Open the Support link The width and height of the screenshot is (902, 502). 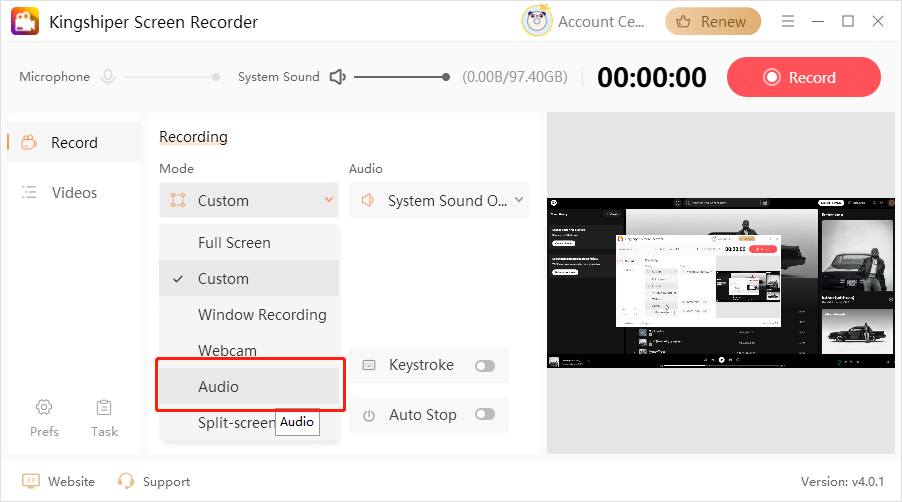click(154, 481)
